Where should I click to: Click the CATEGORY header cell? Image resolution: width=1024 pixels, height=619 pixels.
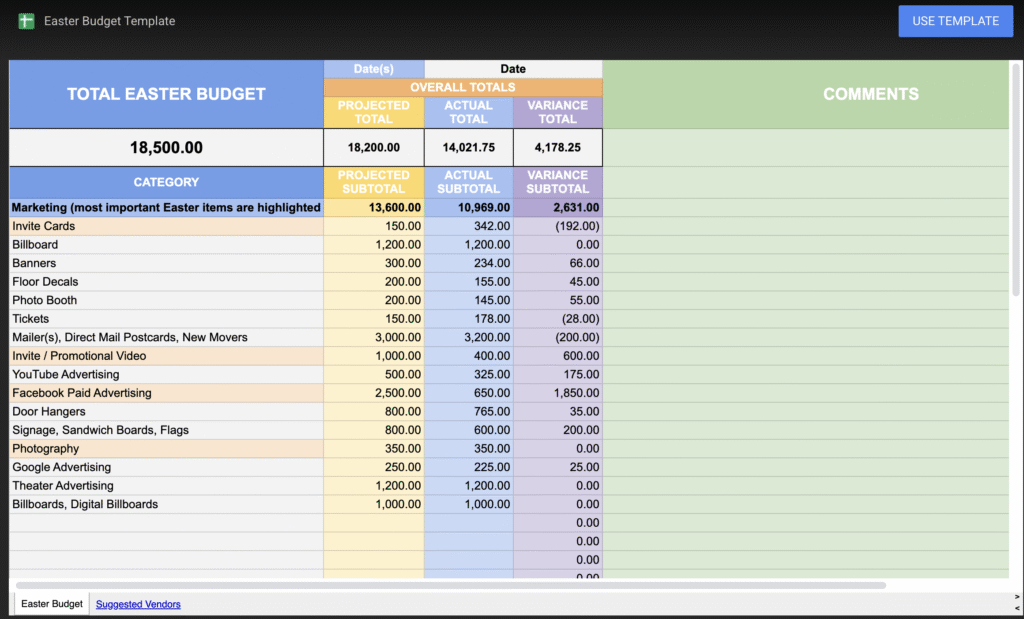pos(166,182)
